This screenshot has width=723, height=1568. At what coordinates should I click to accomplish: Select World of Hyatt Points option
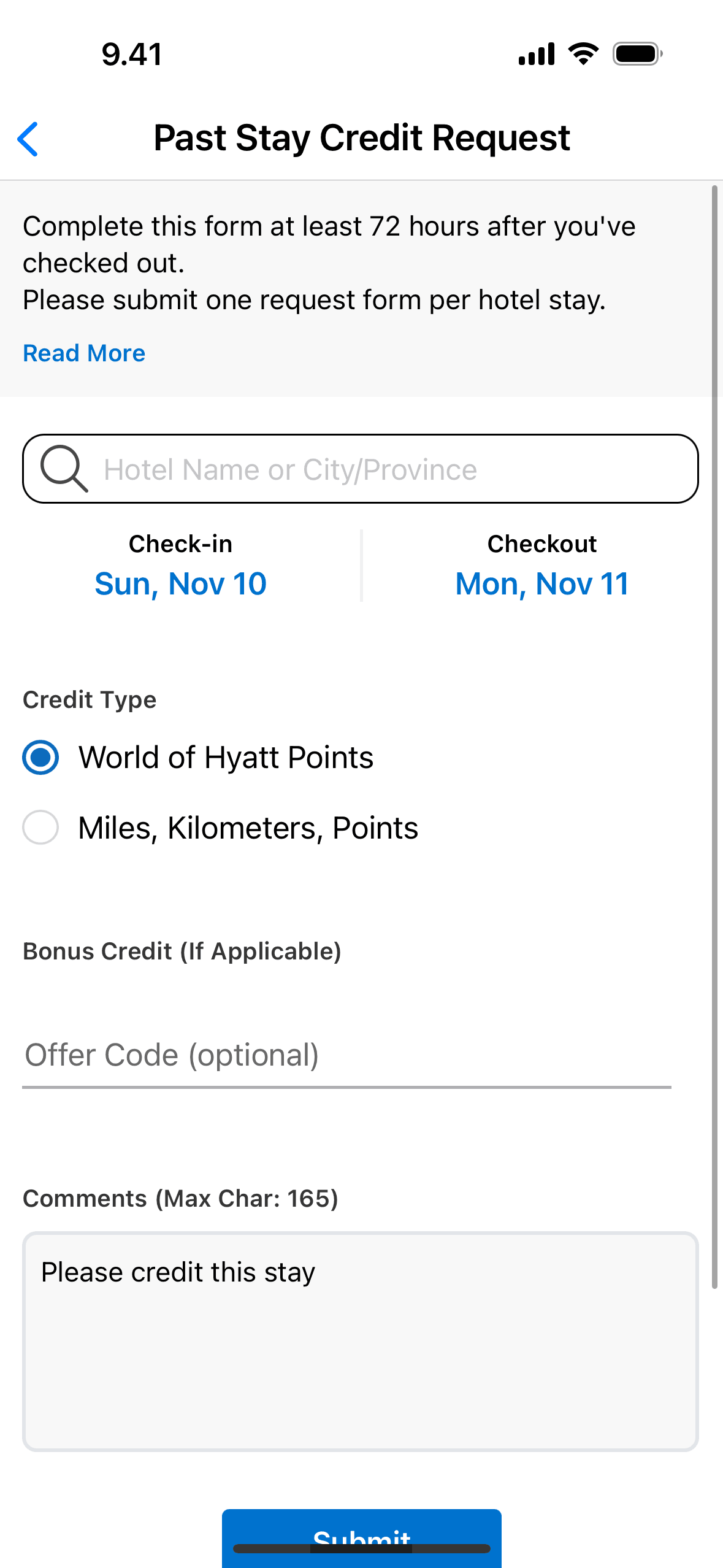40,758
